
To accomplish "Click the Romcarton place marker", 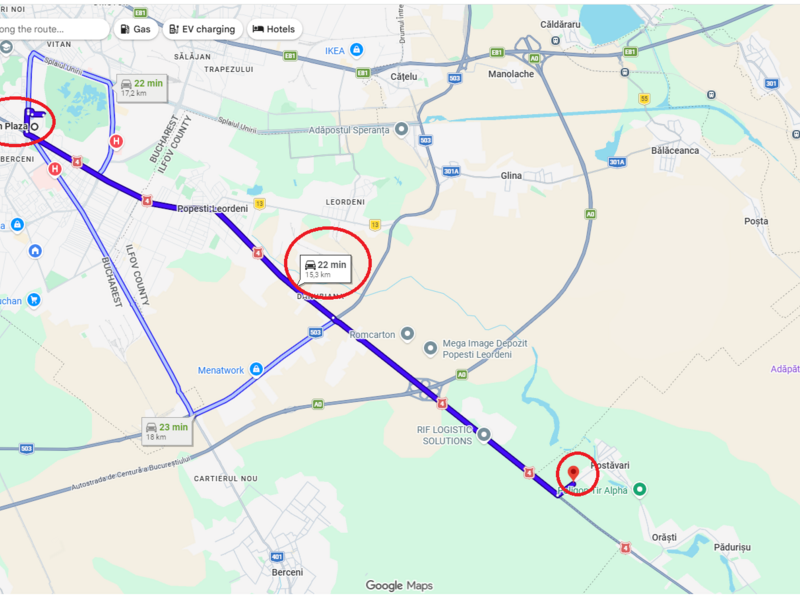I will (x=407, y=334).
